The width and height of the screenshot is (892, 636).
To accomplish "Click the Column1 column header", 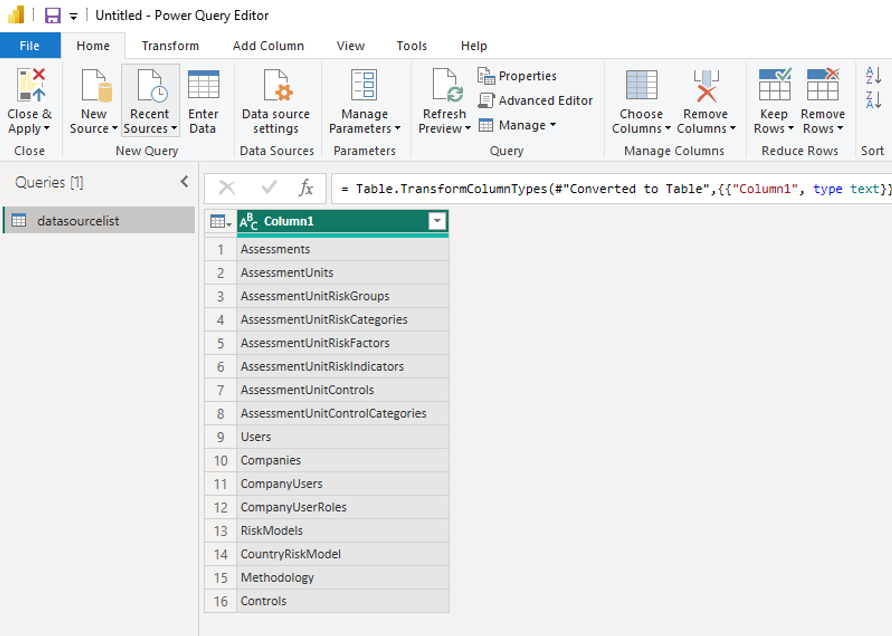I will (x=342, y=221).
